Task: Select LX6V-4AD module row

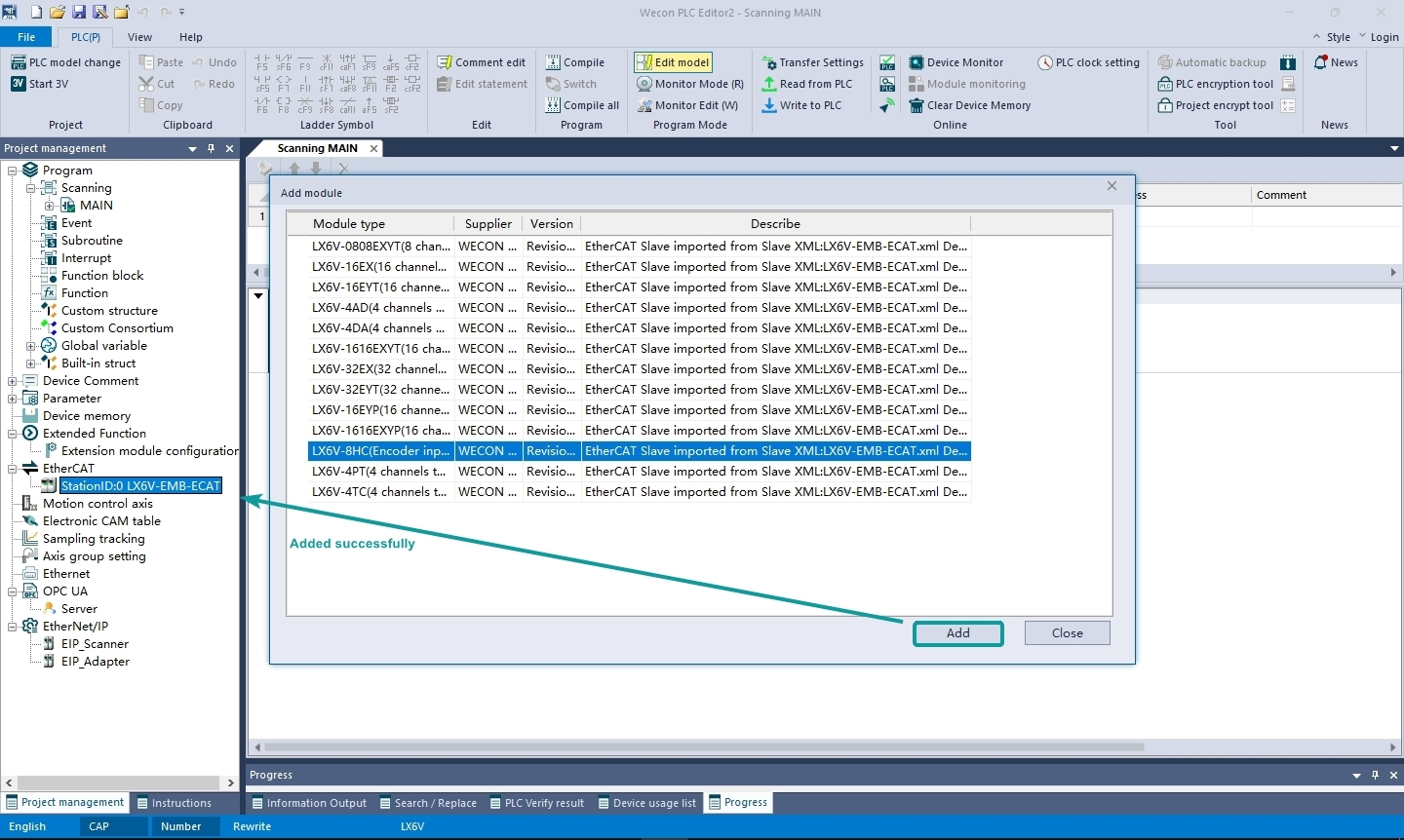Action: pyautogui.click(x=640, y=308)
